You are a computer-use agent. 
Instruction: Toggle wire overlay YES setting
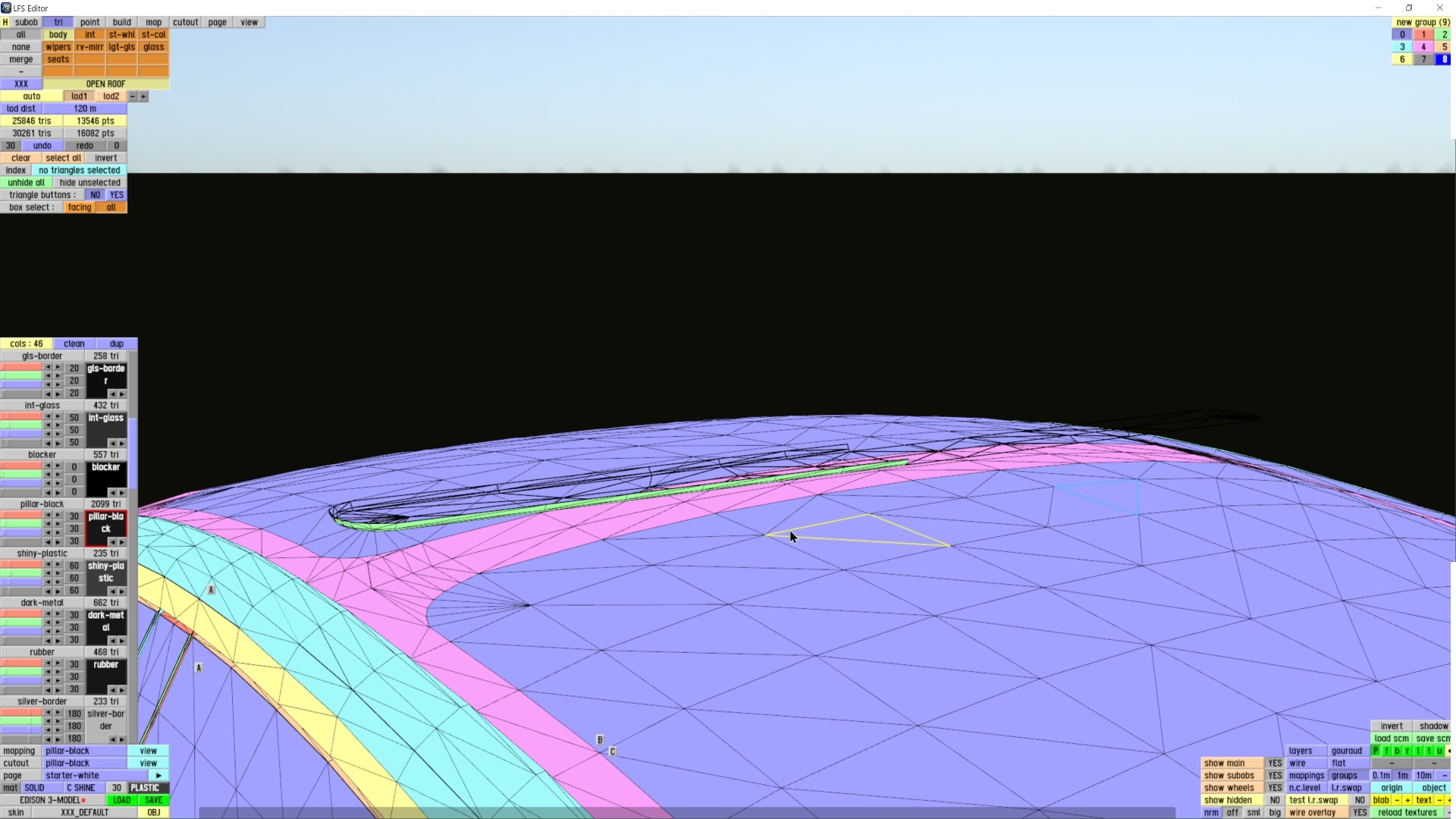click(1360, 812)
